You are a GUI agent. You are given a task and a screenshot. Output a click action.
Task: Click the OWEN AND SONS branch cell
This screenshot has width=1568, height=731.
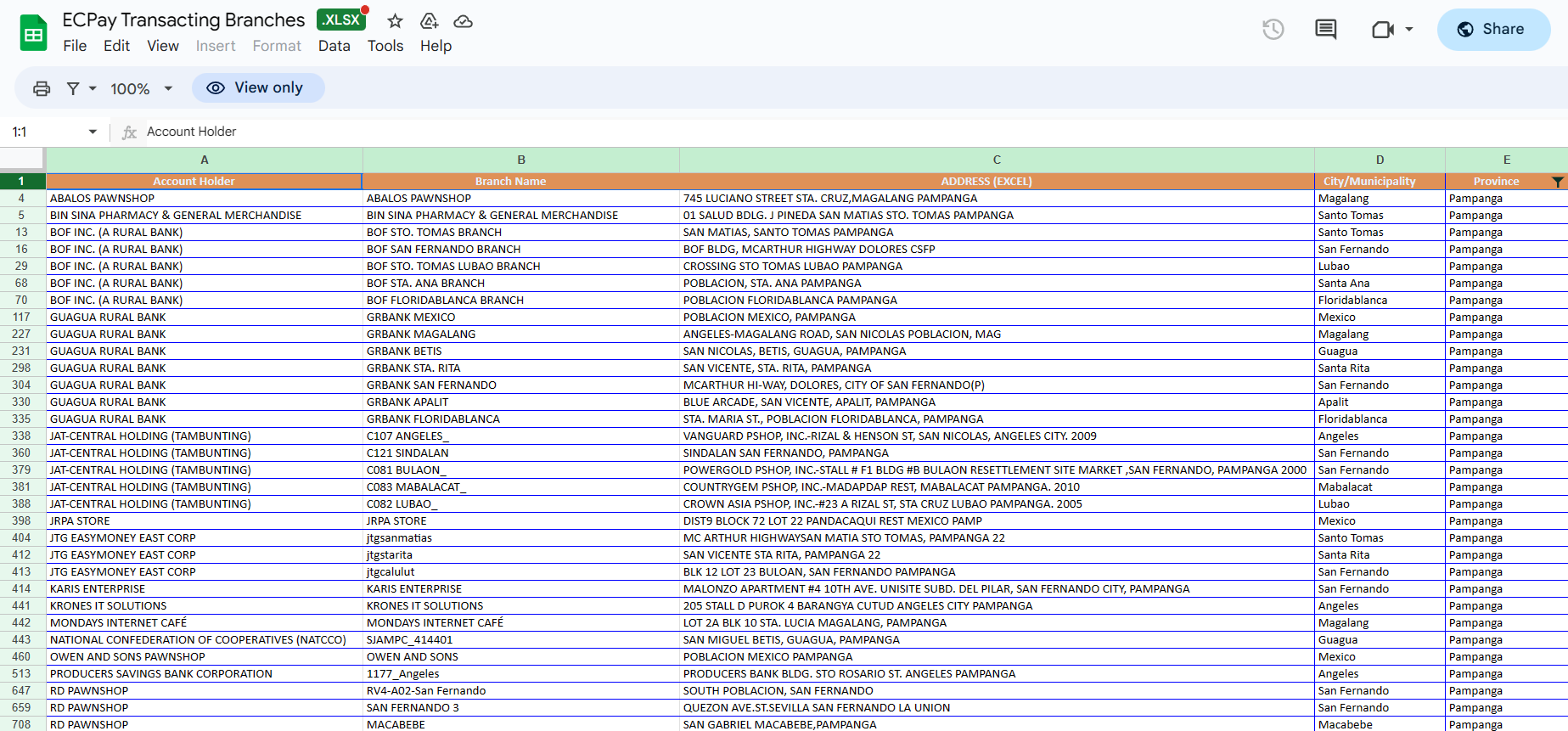pos(521,657)
